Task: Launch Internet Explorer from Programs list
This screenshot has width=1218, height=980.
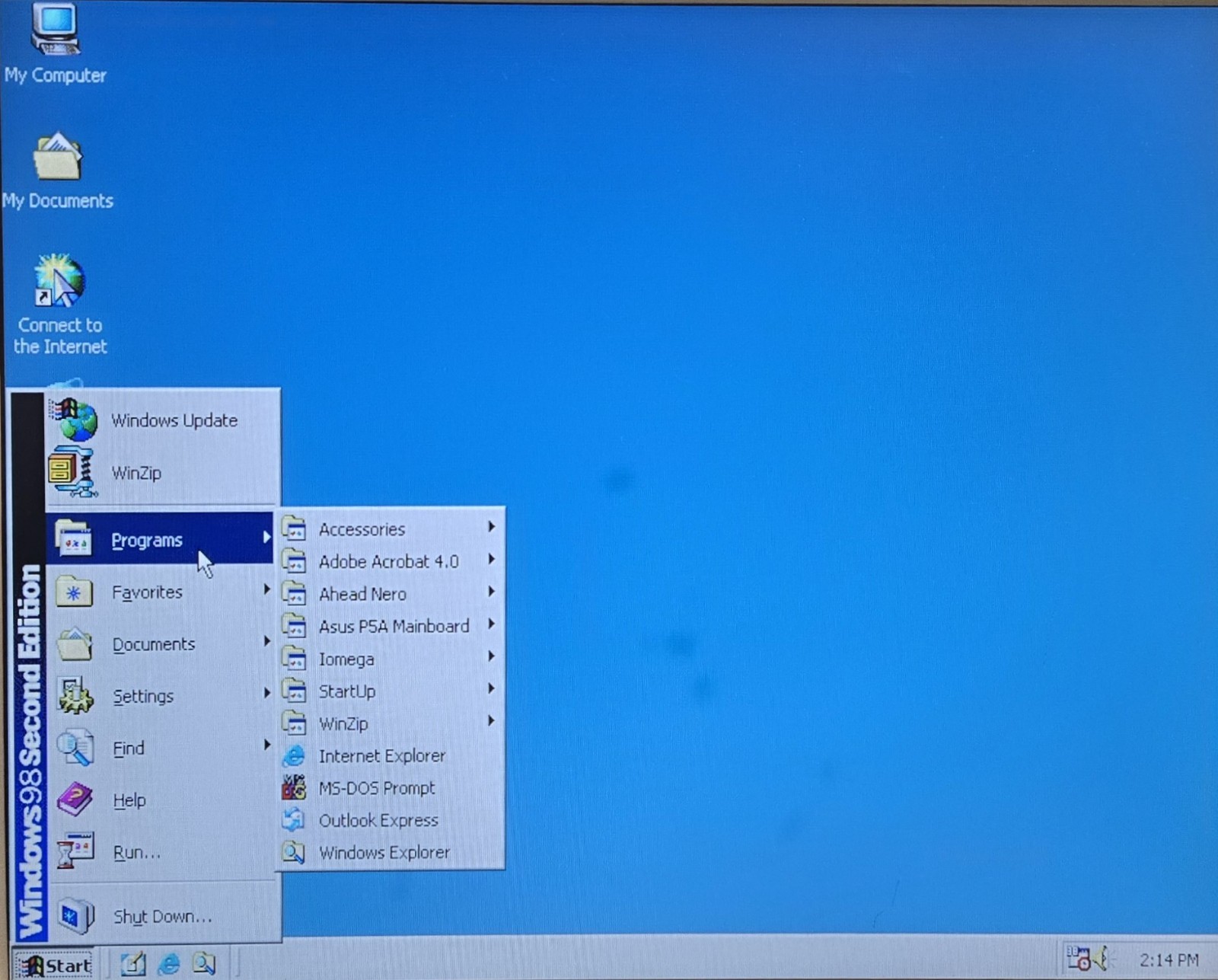Action: pos(389,755)
